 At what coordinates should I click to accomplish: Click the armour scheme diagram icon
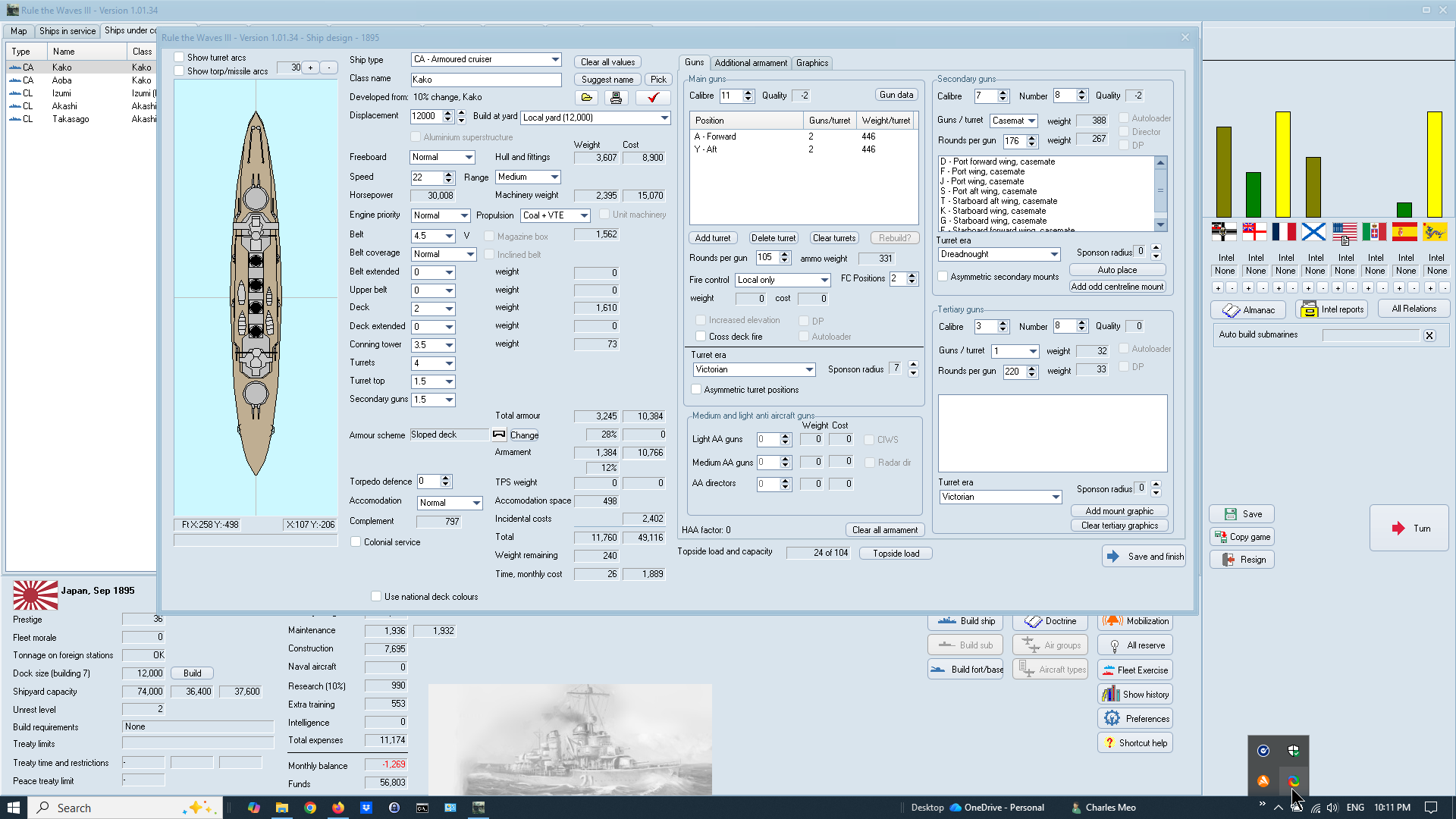(499, 435)
